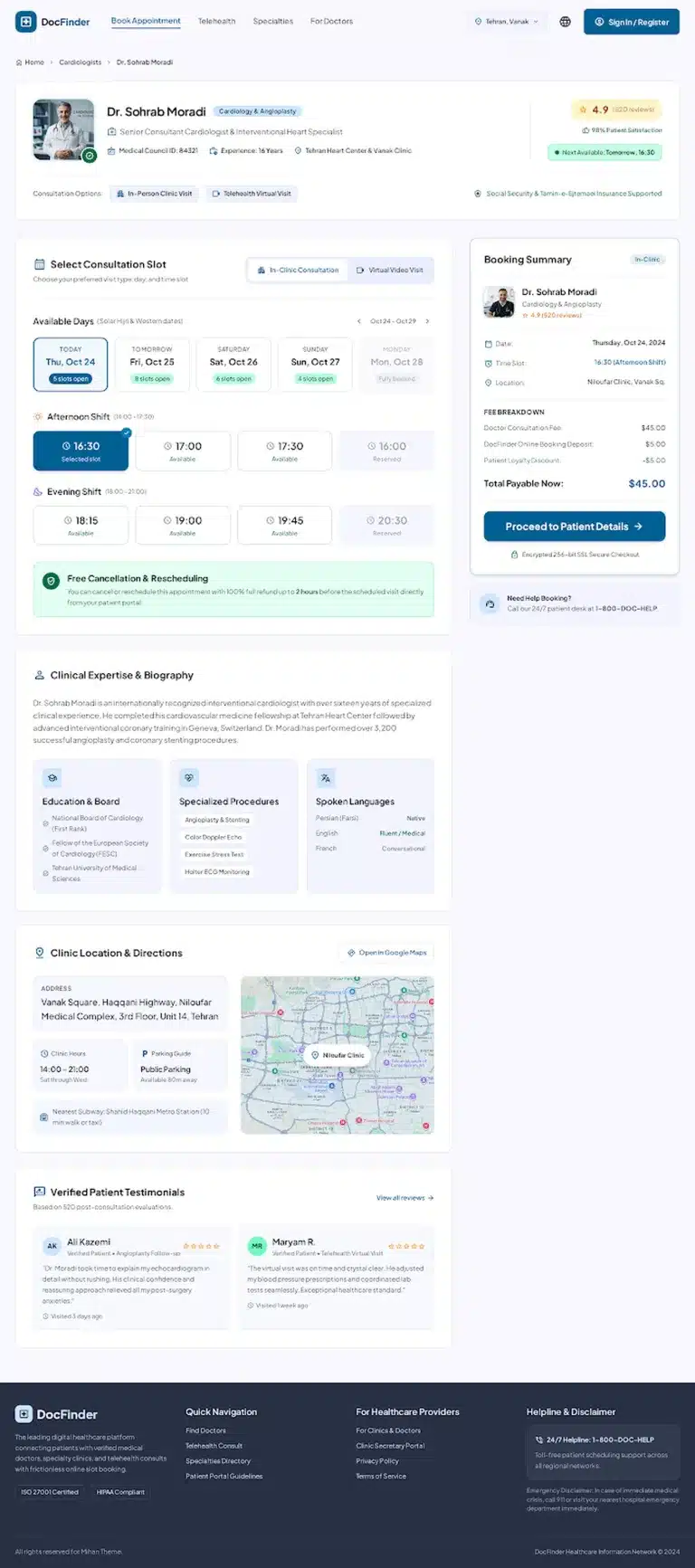Open the Book Appointment nav tab

click(146, 21)
